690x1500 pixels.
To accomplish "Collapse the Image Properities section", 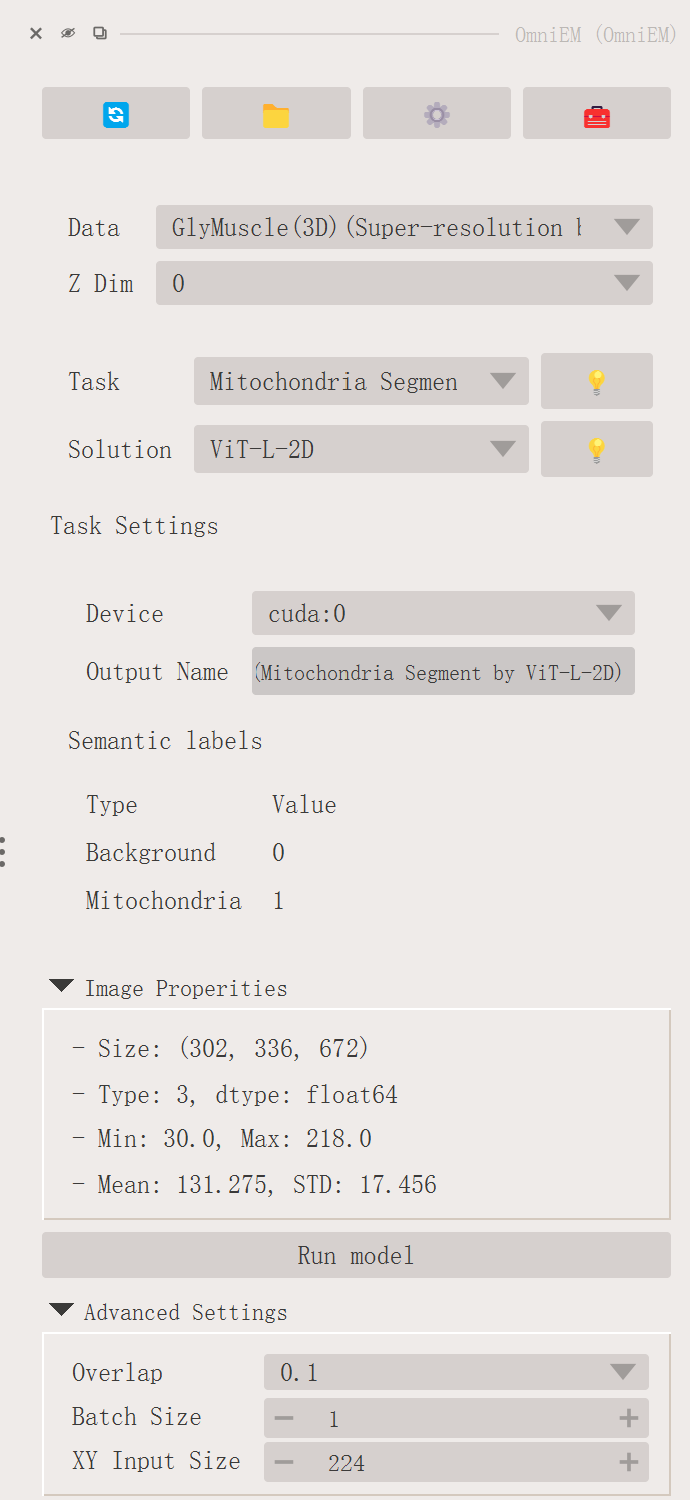I will pos(61,987).
